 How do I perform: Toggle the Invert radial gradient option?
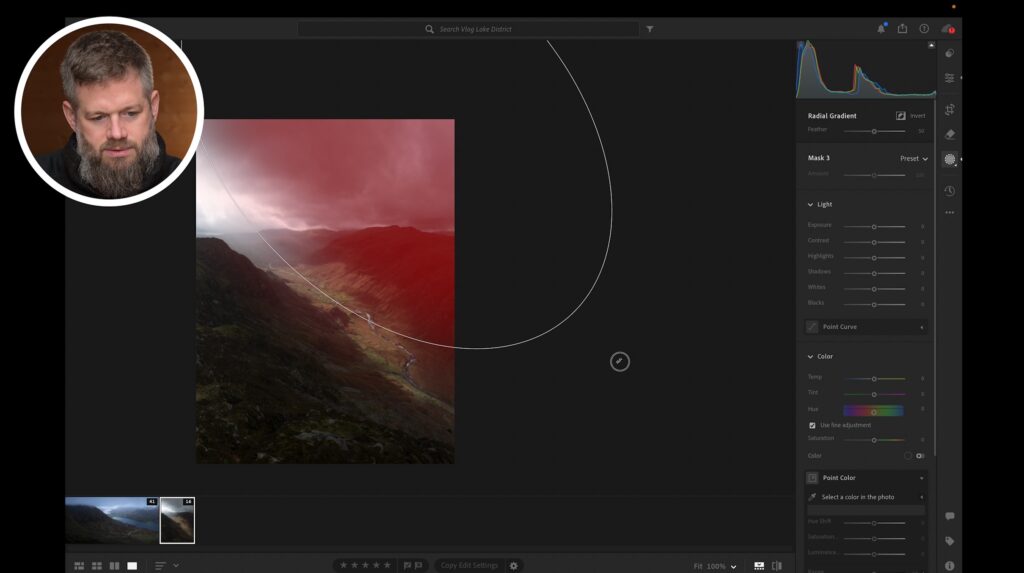pos(901,116)
